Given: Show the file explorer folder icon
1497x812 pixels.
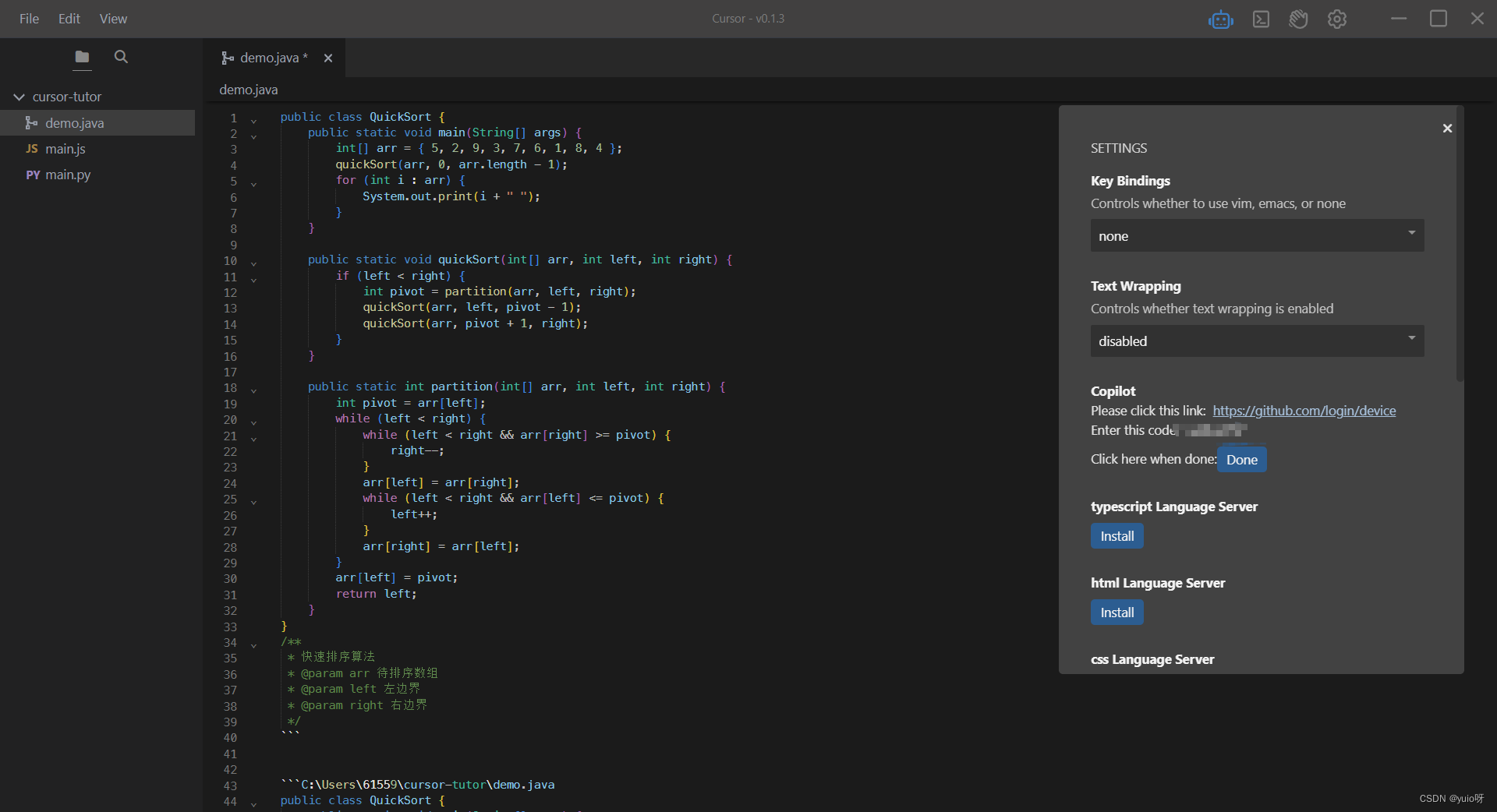Looking at the screenshot, I should point(82,57).
